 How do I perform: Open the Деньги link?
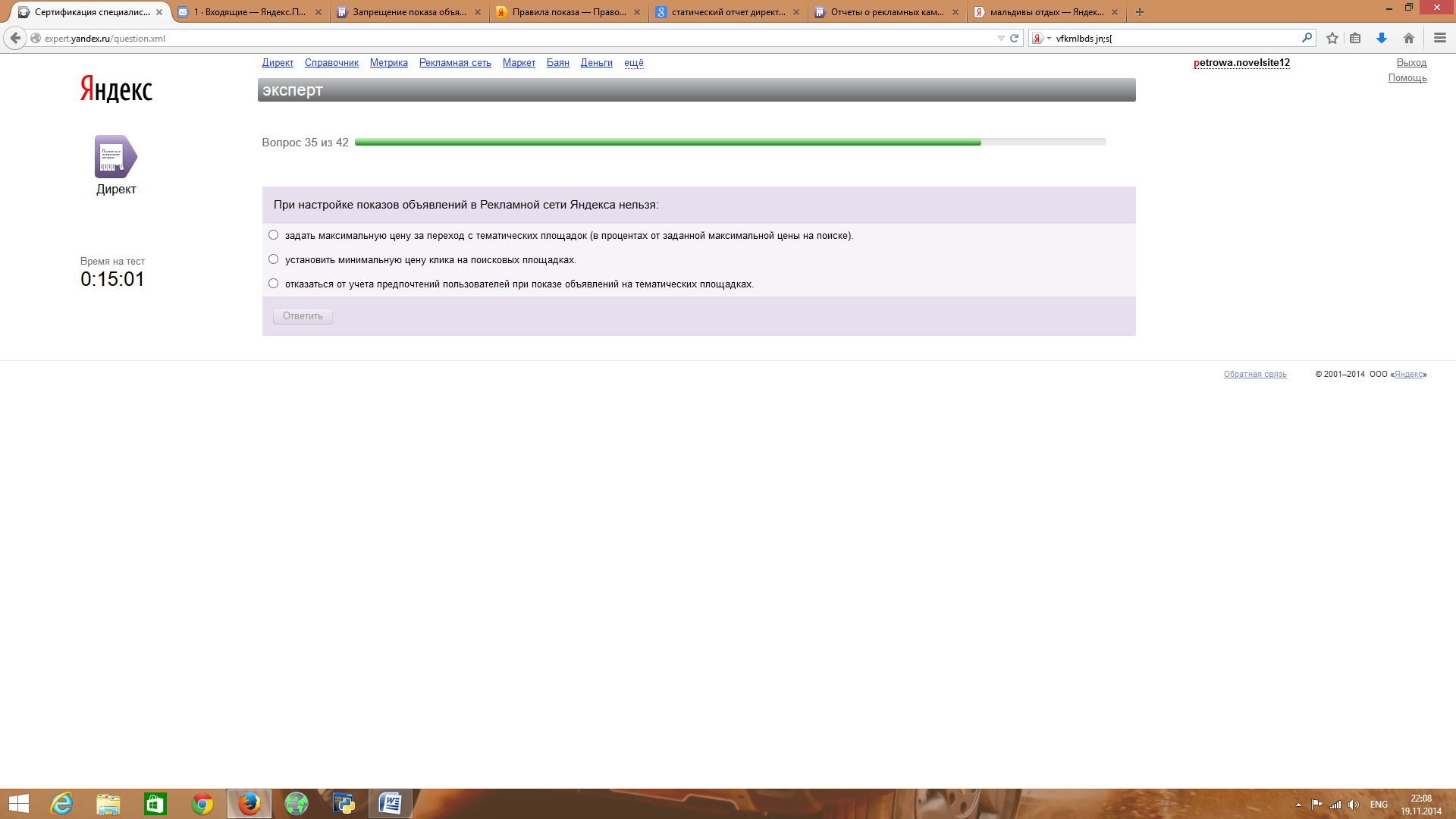pos(597,63)
